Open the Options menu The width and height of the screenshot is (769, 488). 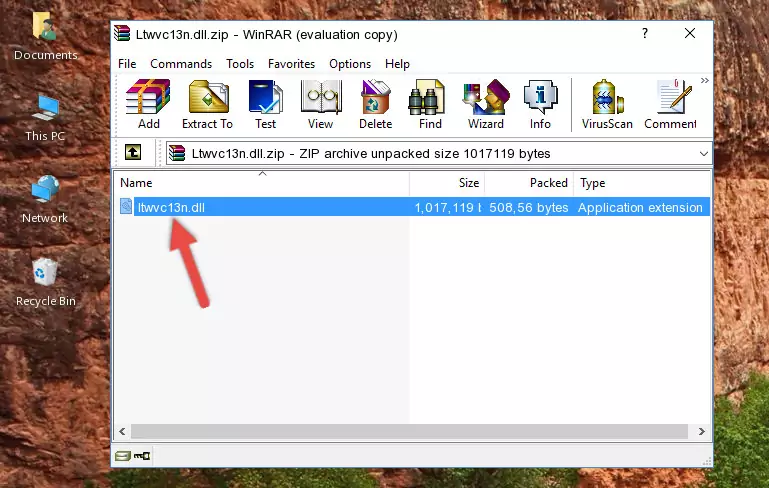pos(350,64)
